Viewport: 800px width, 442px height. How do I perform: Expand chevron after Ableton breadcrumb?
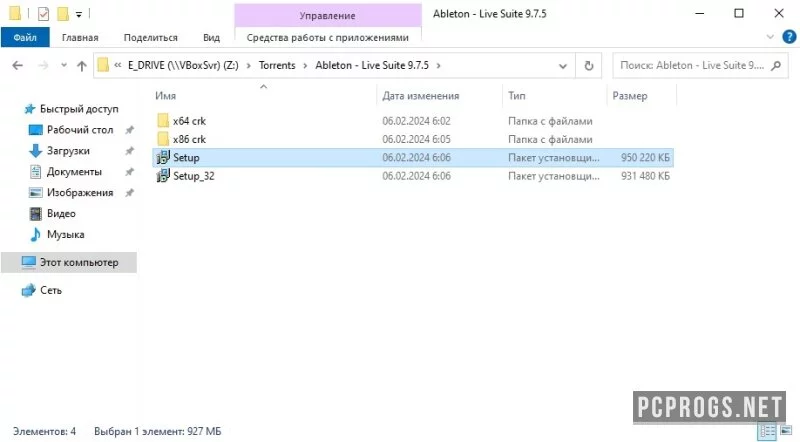click(438, 65)
